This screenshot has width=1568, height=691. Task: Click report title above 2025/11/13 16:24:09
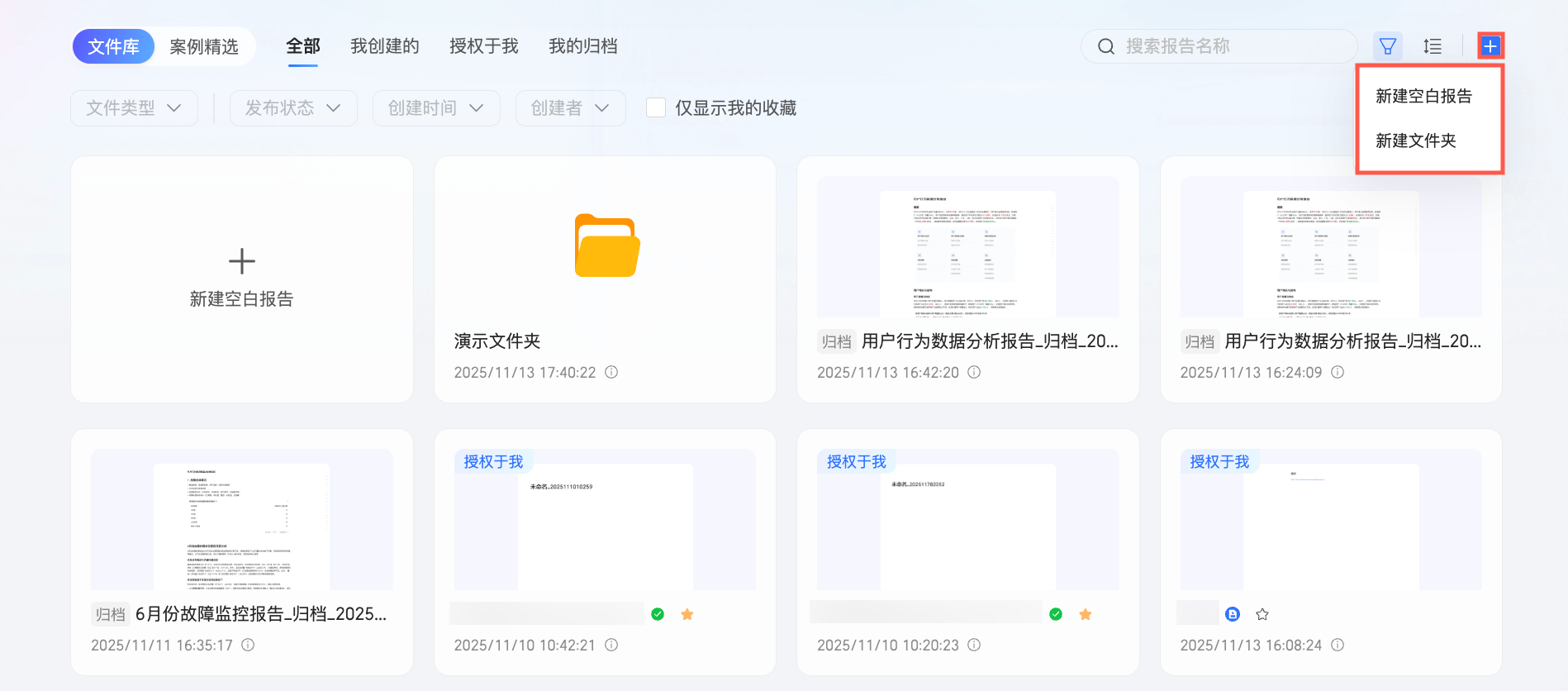pos(1353,341)
